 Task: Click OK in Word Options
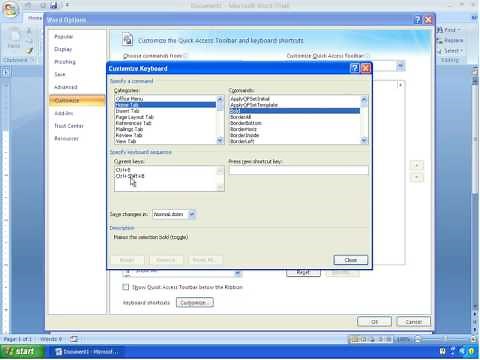click(374, 322)
